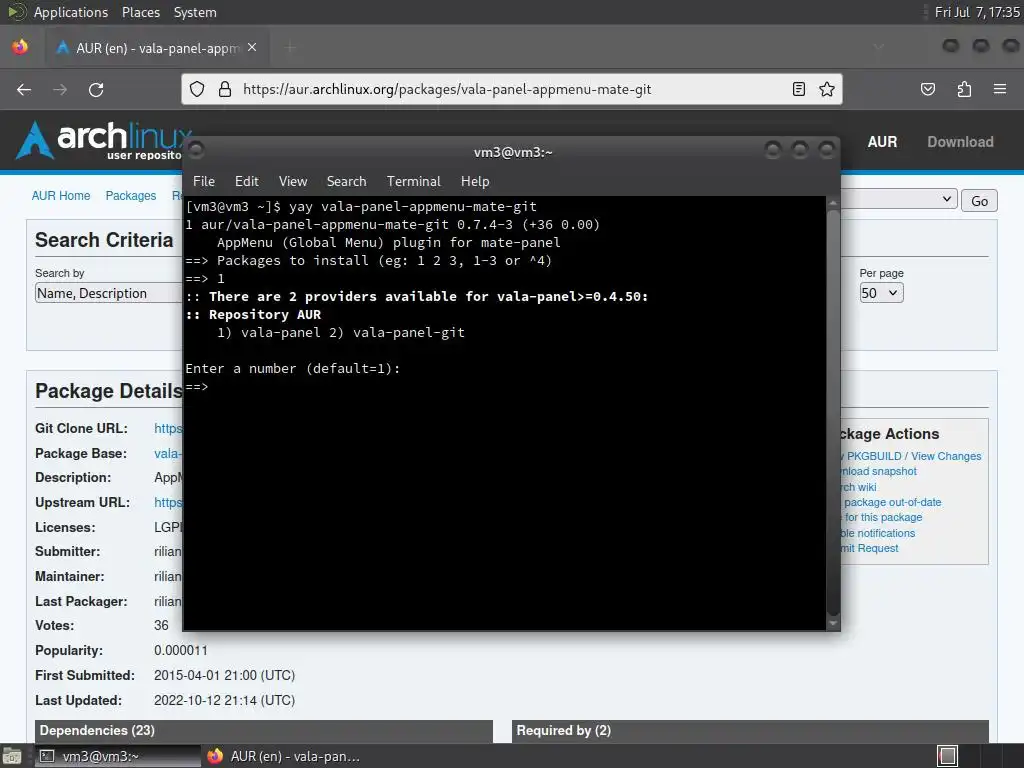Click Firefox logo left of tab strip
This screenshot has height=768, width=1024.
tap(20, 47)
